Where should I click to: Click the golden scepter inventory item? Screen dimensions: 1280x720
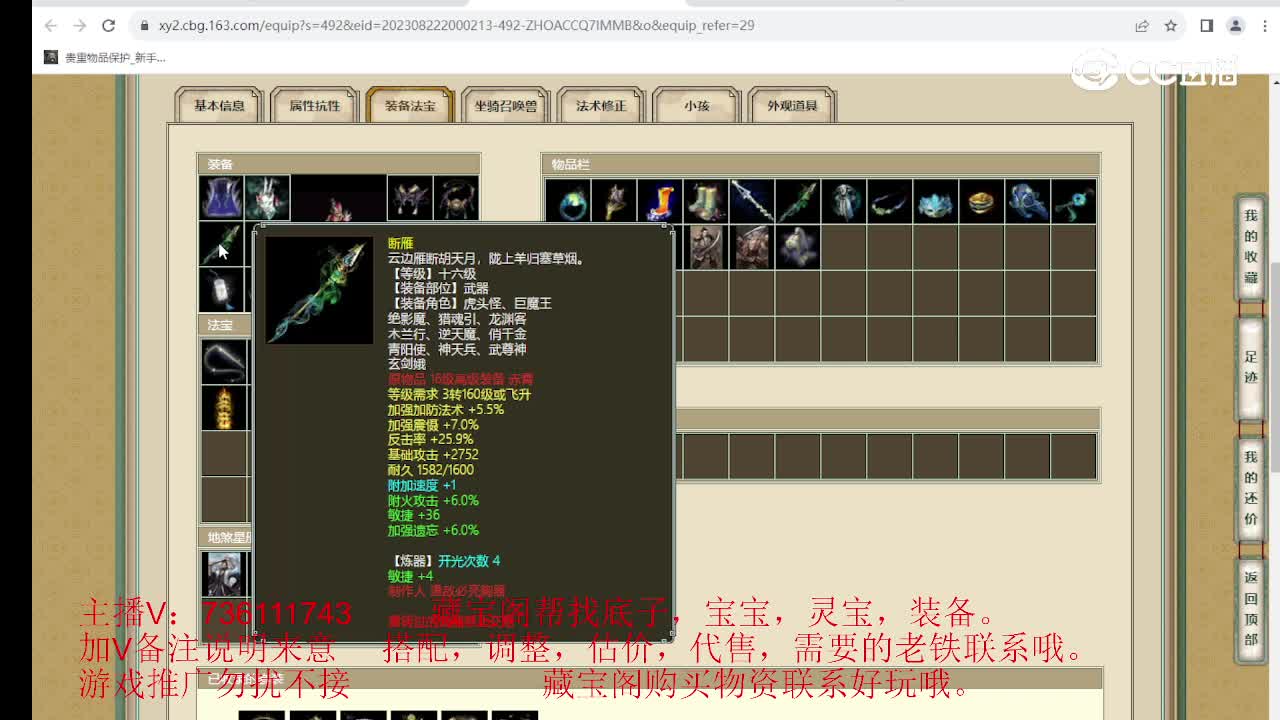click(614, 201)
